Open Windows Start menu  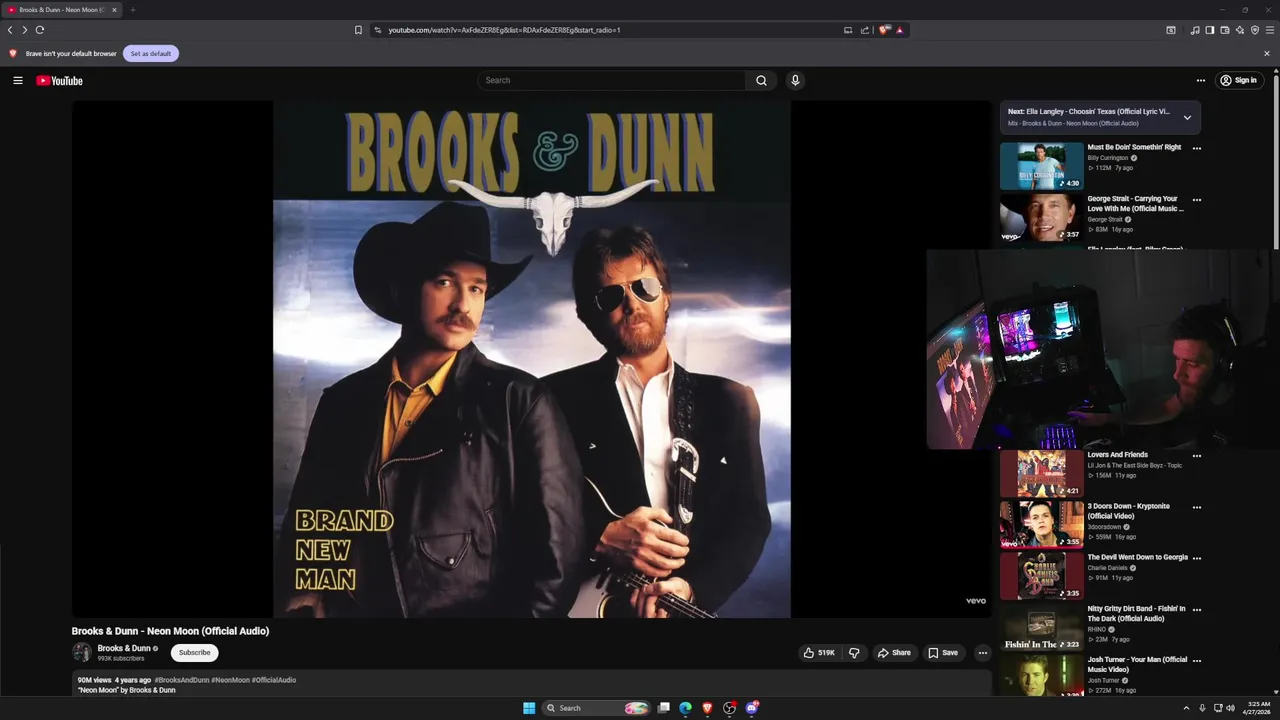(x=529, y=708)
